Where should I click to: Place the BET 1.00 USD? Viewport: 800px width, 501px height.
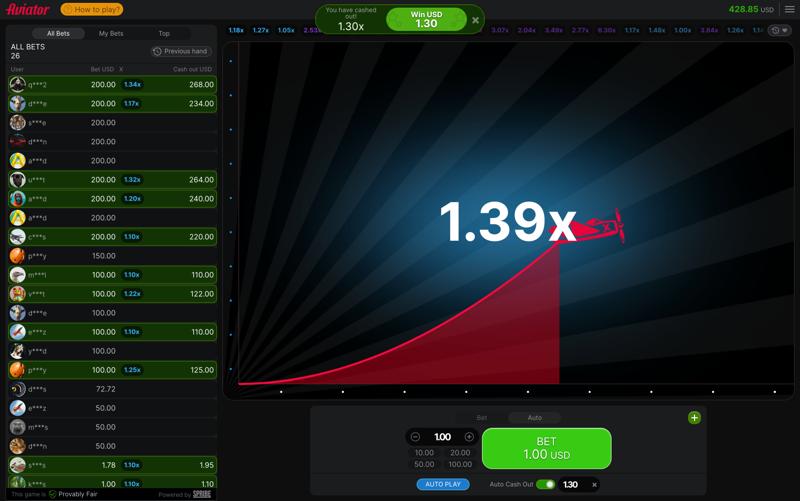coord(546,448)
